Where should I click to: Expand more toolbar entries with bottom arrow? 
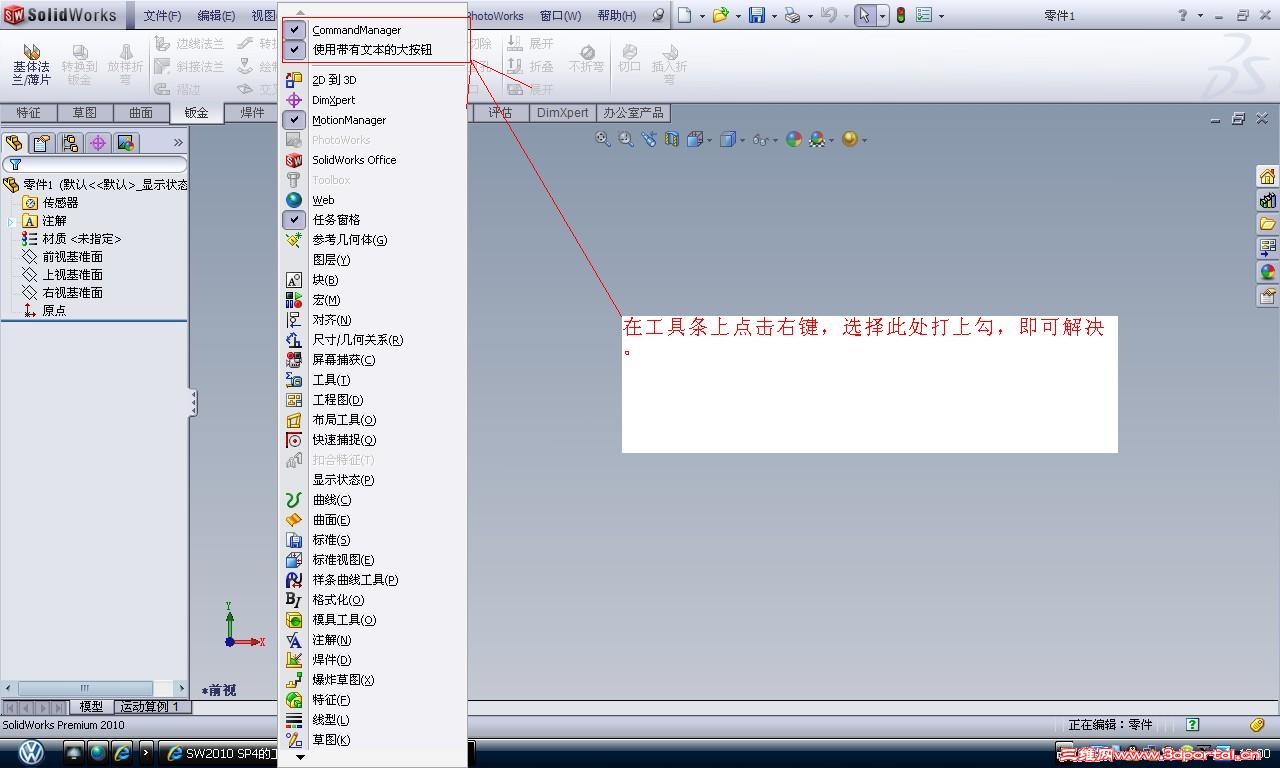click(300, 758)
